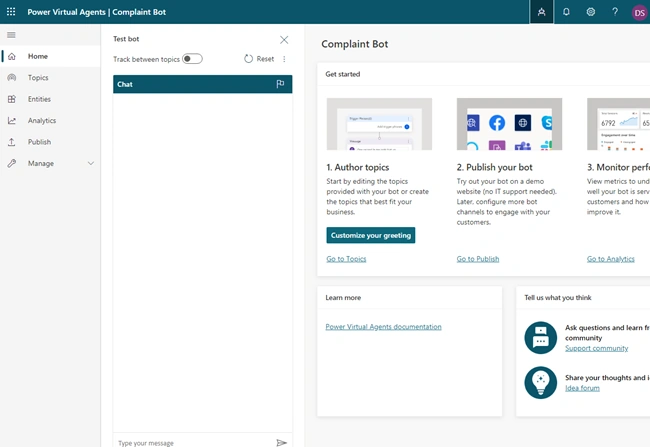This screenshot has width=650, height=447.
Task: Click the 2. Publish your bot heading
Action: 495,167
